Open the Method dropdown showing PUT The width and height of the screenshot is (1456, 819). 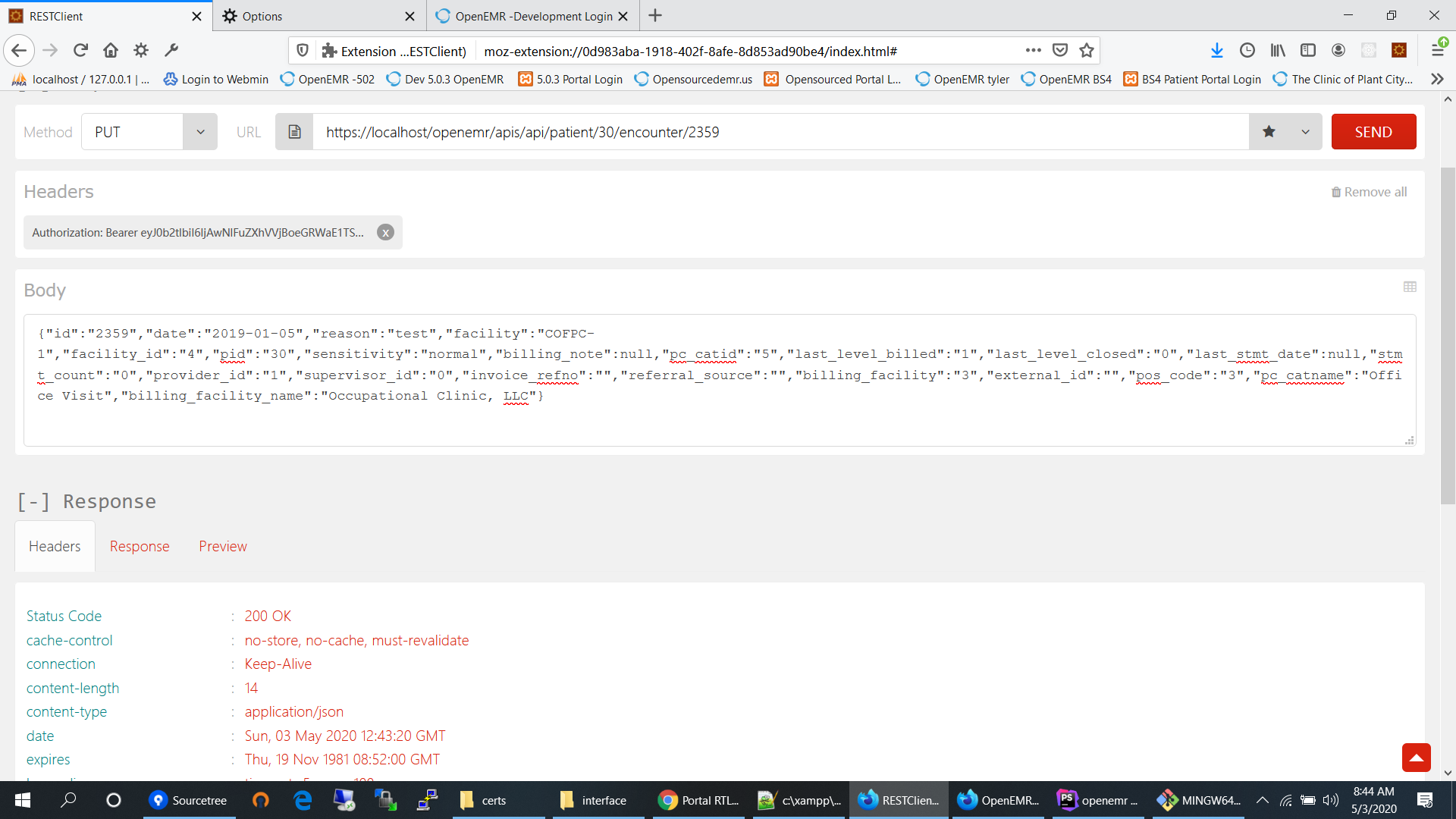coord(149,131)
